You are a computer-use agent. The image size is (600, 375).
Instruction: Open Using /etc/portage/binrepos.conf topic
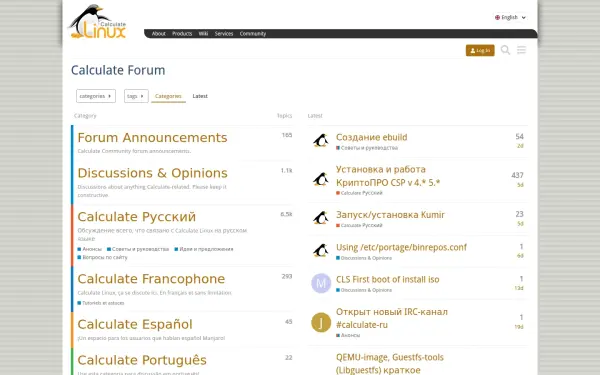click(401, 247)
